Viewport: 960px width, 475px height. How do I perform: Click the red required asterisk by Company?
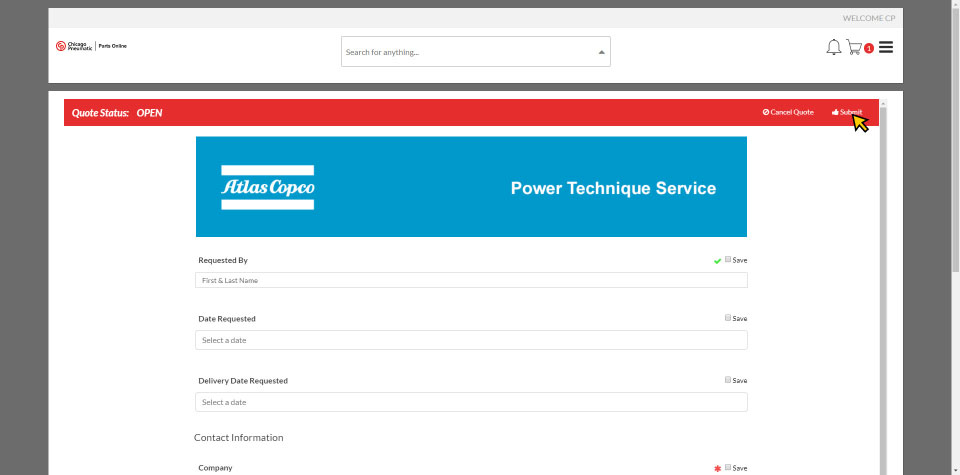tap(718, 469)
